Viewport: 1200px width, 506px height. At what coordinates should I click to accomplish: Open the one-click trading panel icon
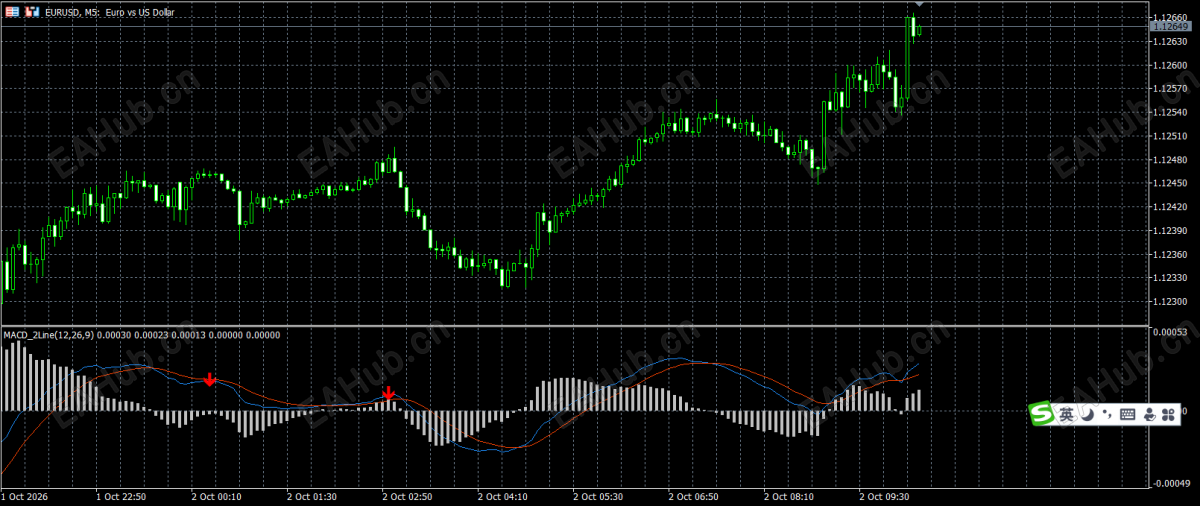click(x=12, y=12)
